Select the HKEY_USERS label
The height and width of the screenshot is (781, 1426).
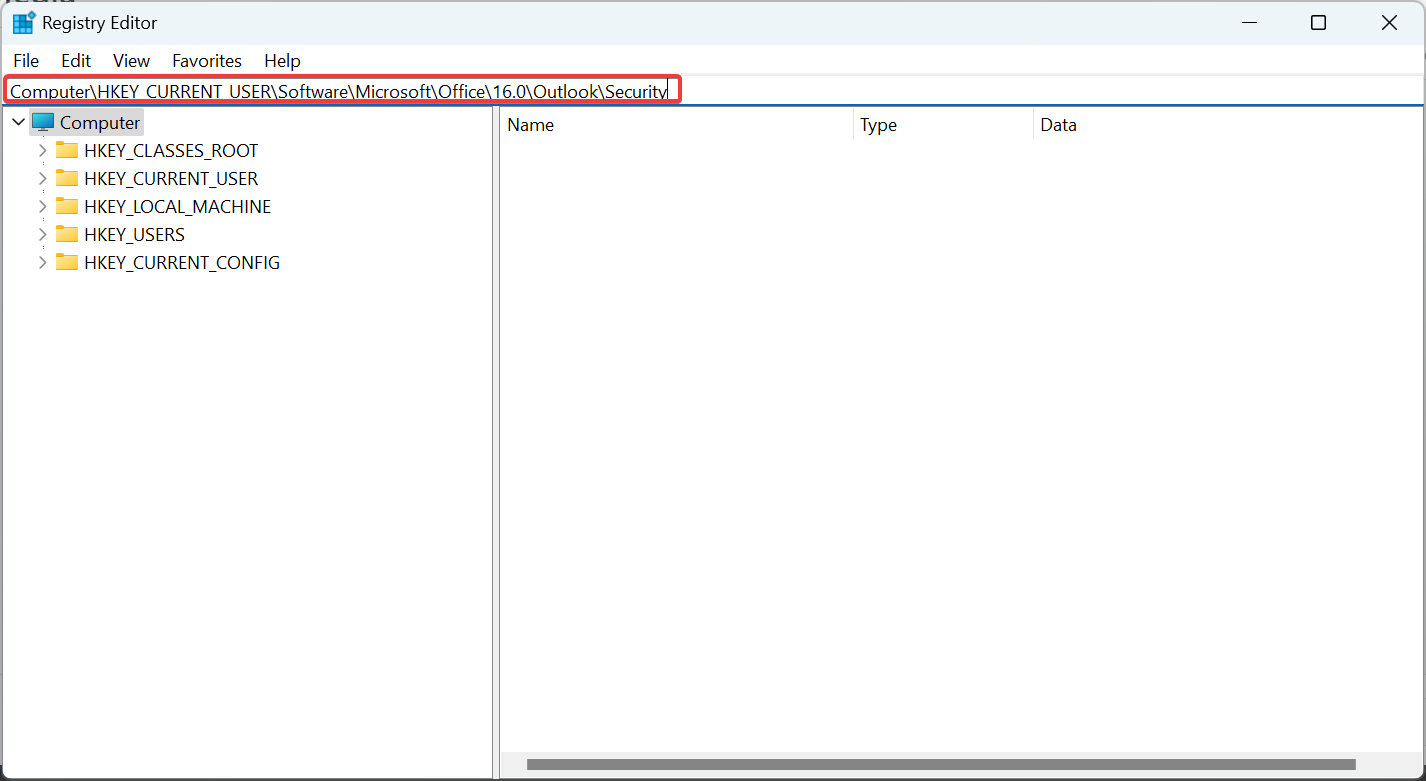(x=135, y=235)
